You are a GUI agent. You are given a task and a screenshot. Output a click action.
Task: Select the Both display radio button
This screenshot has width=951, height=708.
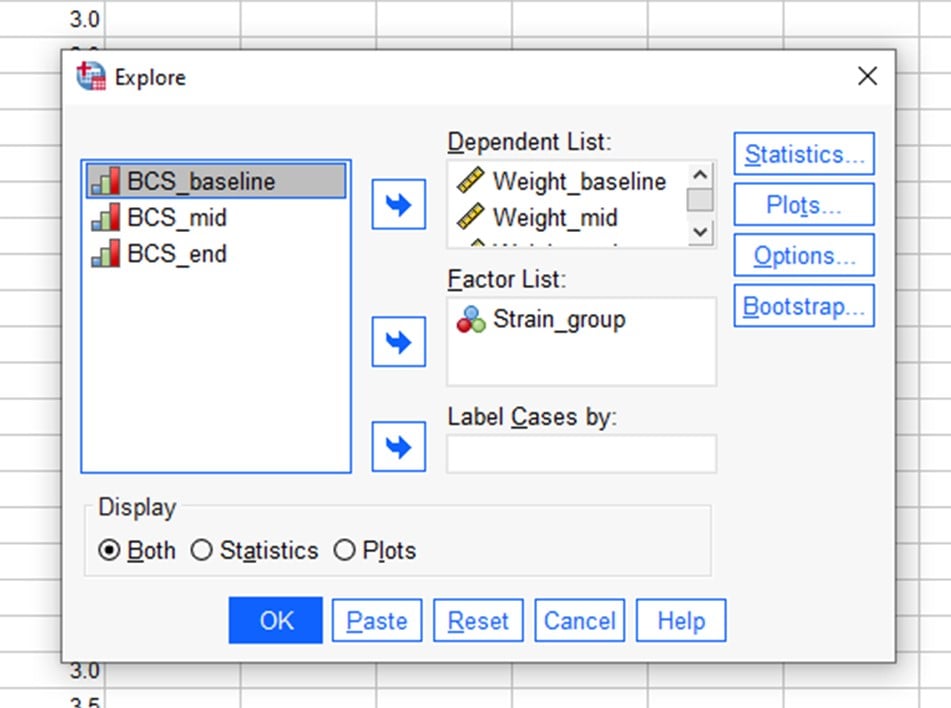(110, 551)
